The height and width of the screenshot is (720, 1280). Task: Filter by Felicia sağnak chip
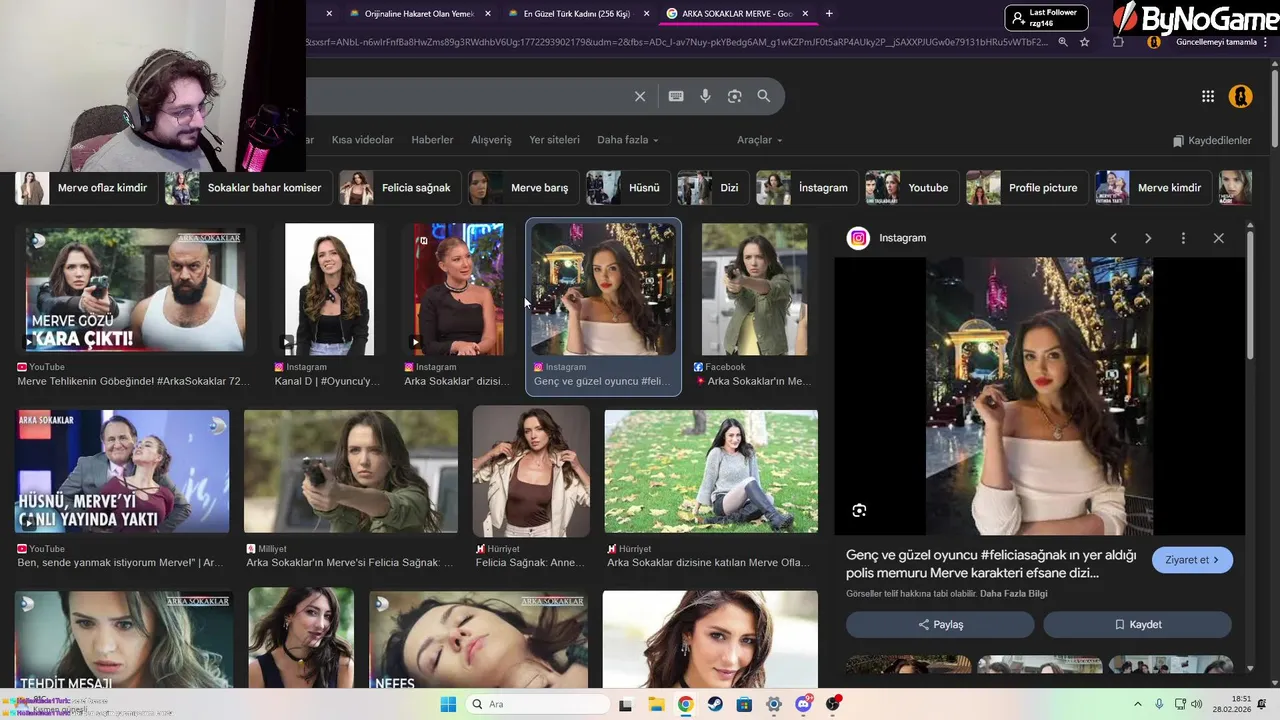398,188
